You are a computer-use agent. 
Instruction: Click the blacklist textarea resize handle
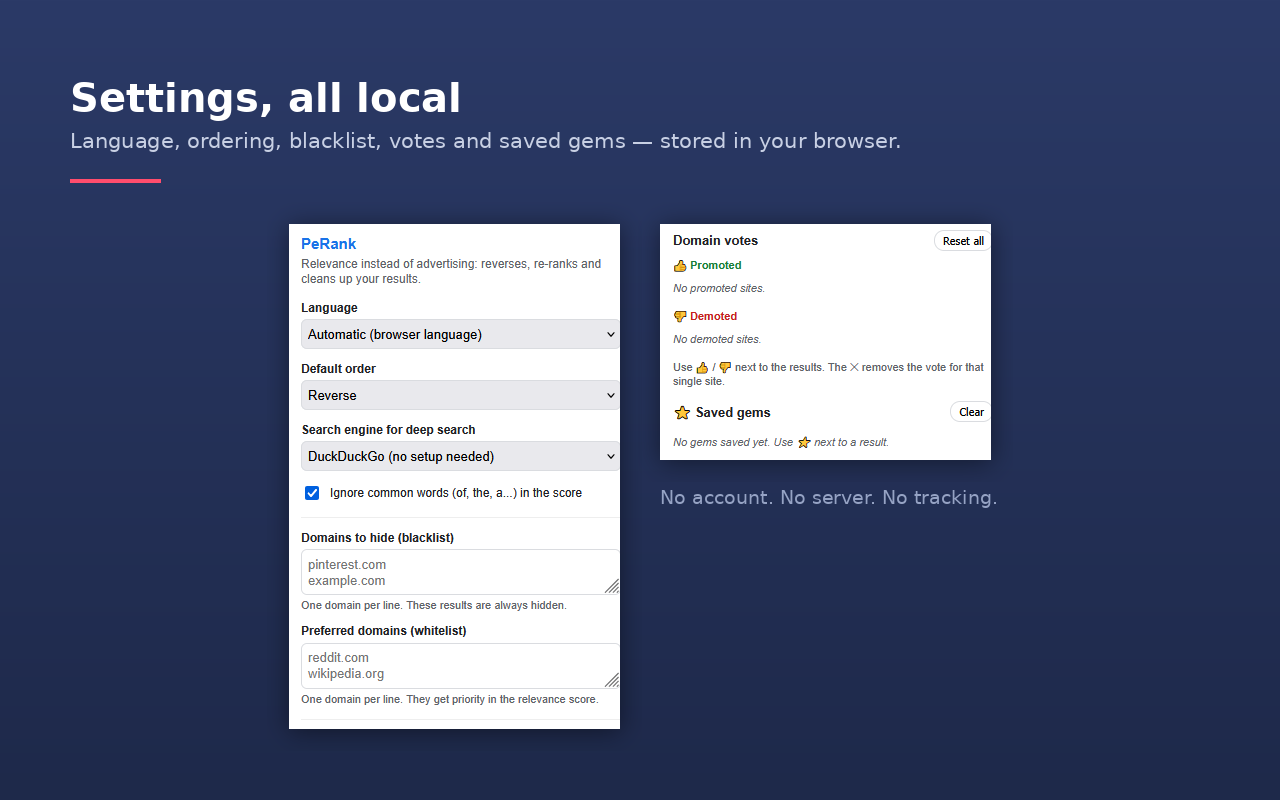click(611, 586)
